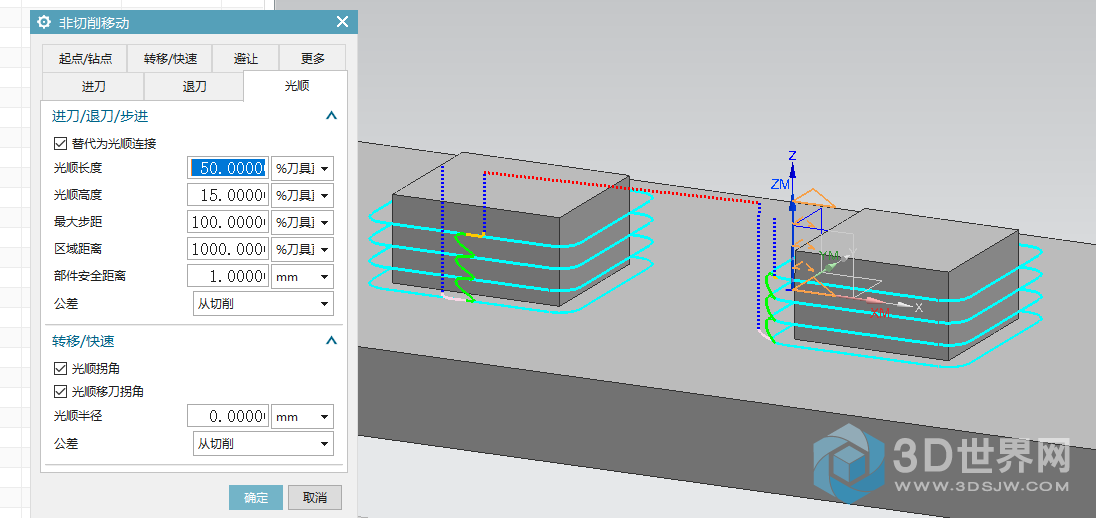Switch to the 进刀 tab
This screenshot has width=1096, height=518.
pos(93,86)
